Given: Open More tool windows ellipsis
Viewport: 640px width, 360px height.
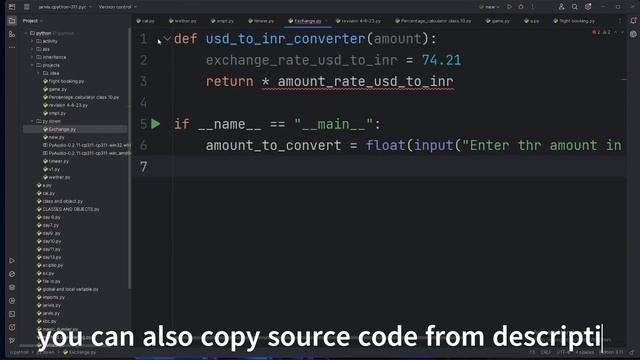Looking at the screenshot, I should (x=12, y=47).
